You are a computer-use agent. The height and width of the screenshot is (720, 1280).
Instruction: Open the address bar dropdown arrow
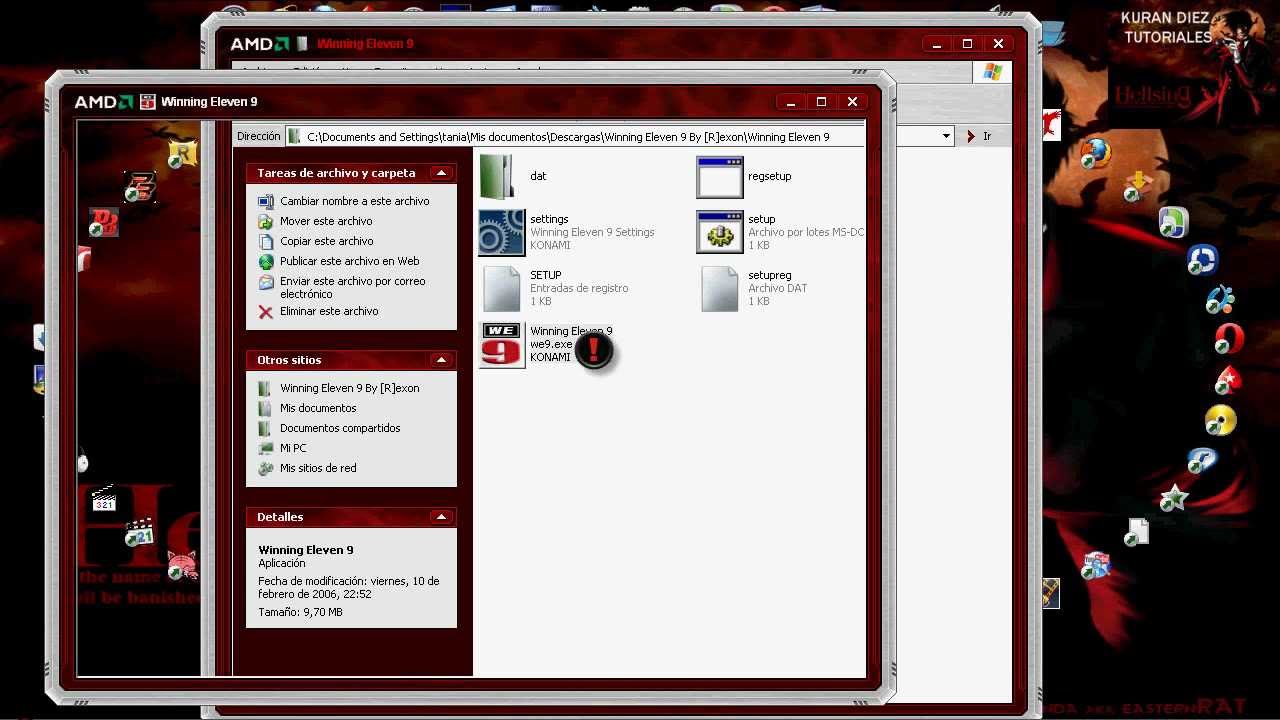(946, 137)
